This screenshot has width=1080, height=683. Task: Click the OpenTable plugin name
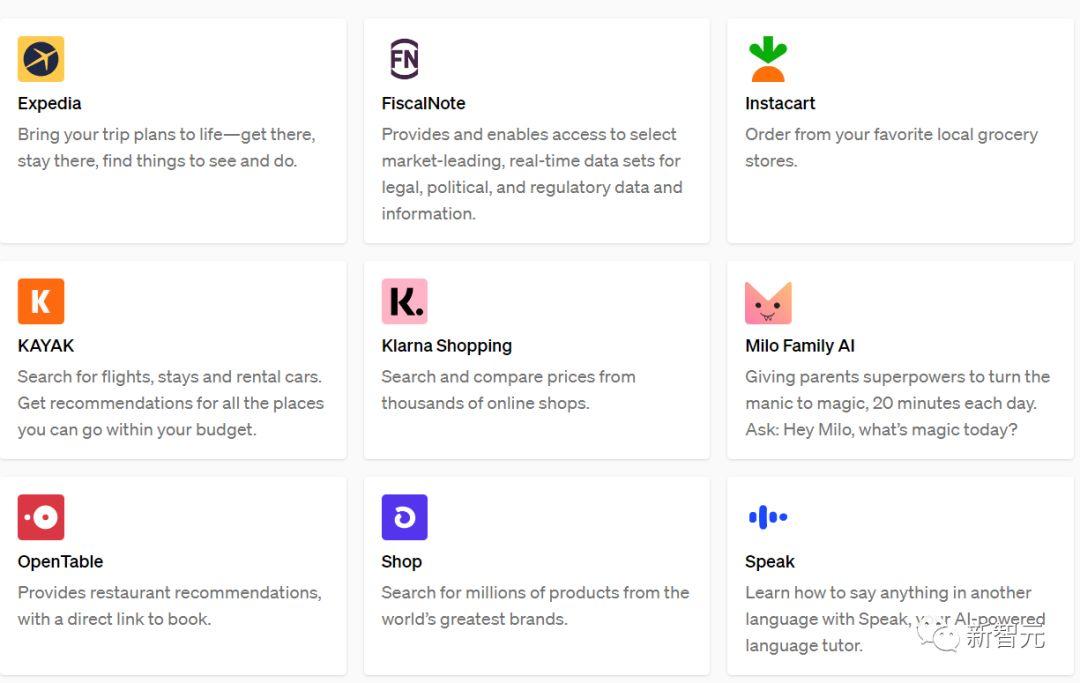[60, 562]
